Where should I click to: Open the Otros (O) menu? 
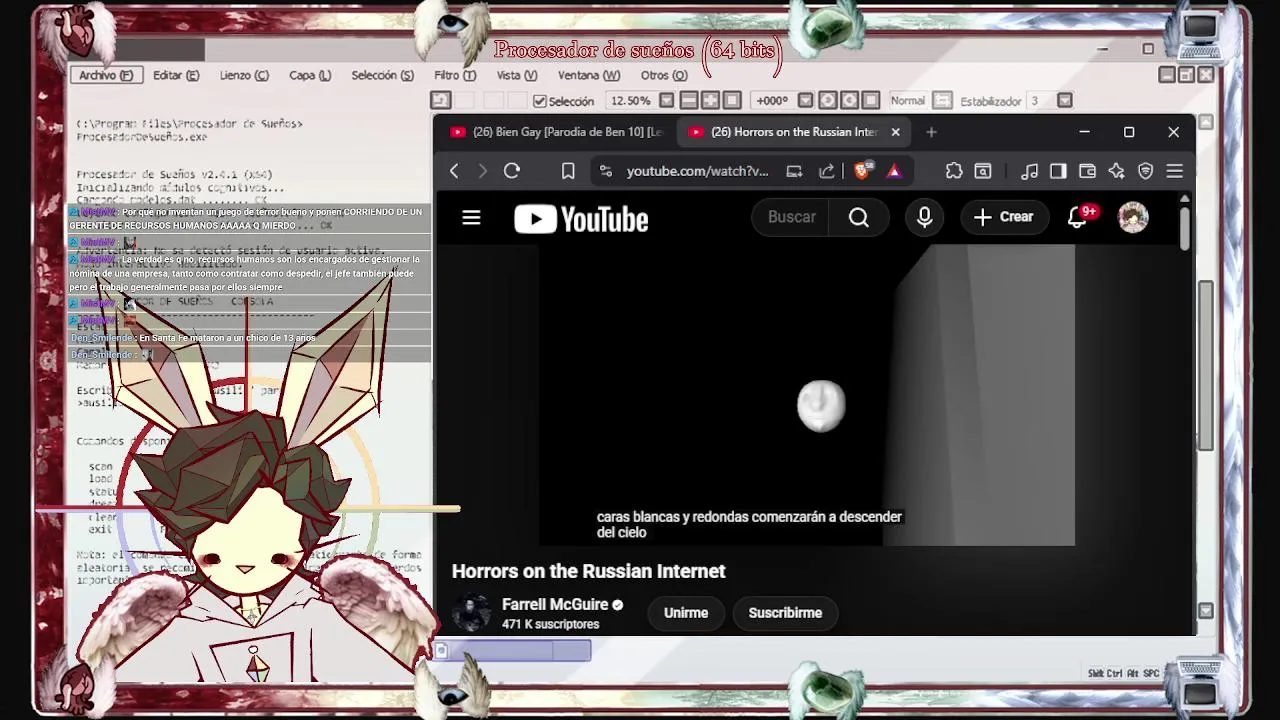[664, 75]
